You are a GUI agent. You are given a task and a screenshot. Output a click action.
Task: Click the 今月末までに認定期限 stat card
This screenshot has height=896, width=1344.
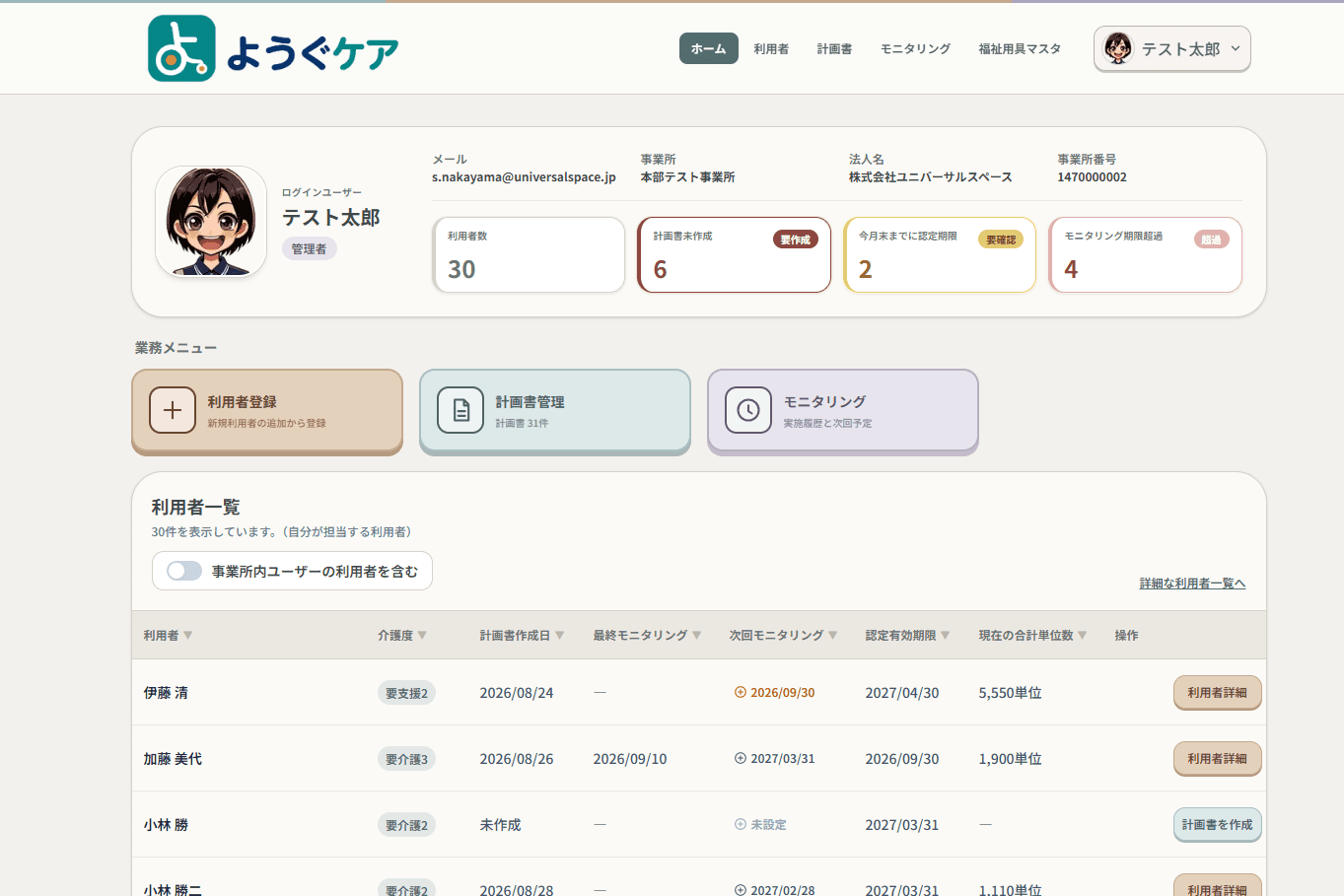940,255
